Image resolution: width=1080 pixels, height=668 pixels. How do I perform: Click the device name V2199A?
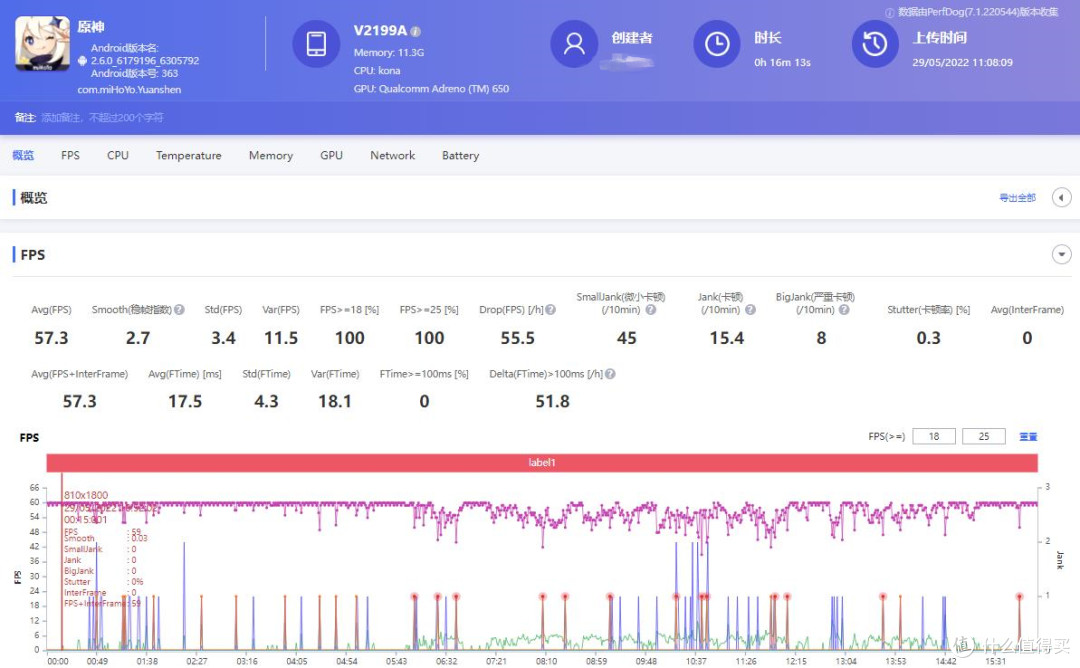click(x=380, y=31)
